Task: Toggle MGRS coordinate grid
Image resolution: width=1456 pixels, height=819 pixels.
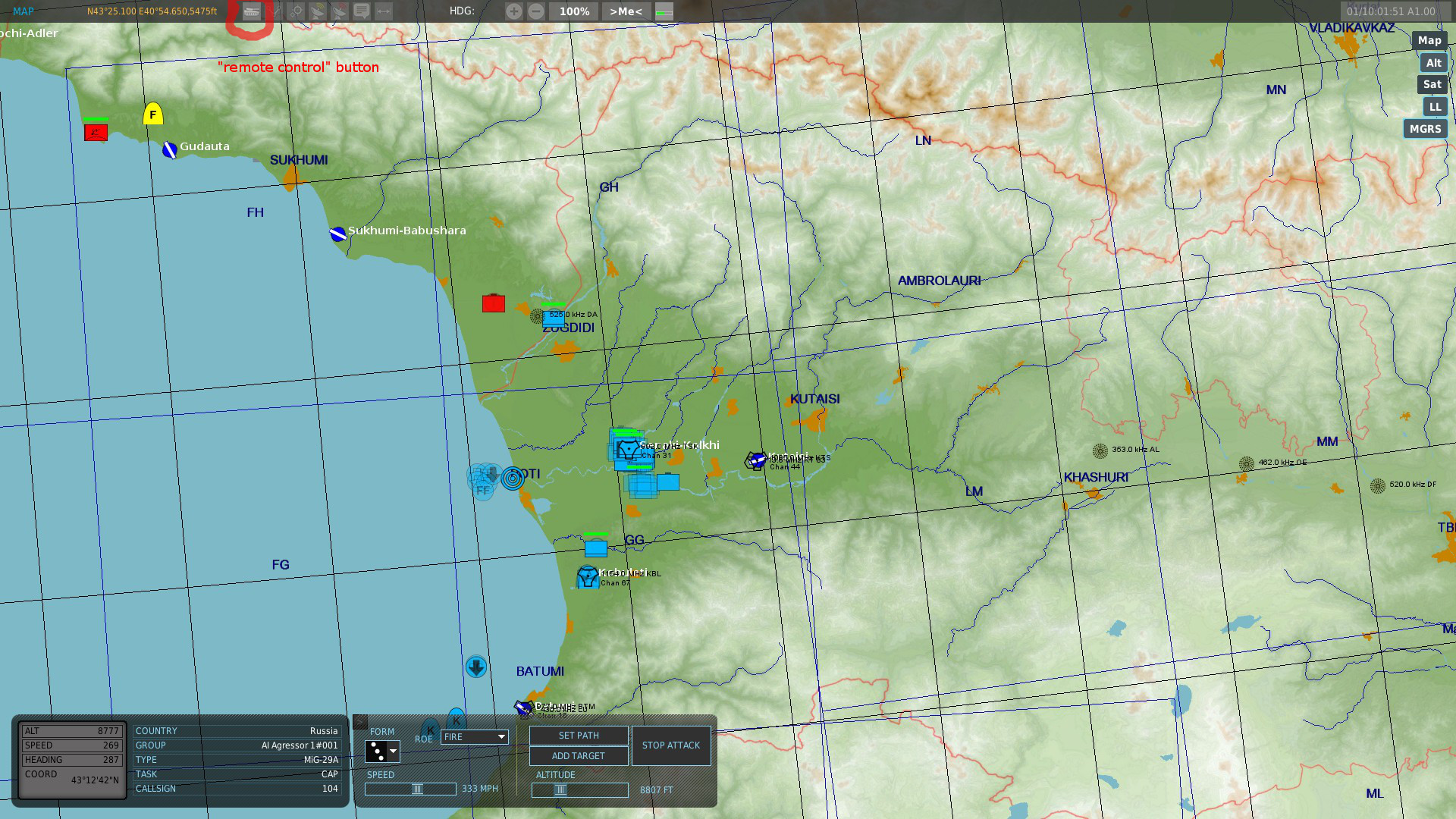Action: (x=1426, y=129)
